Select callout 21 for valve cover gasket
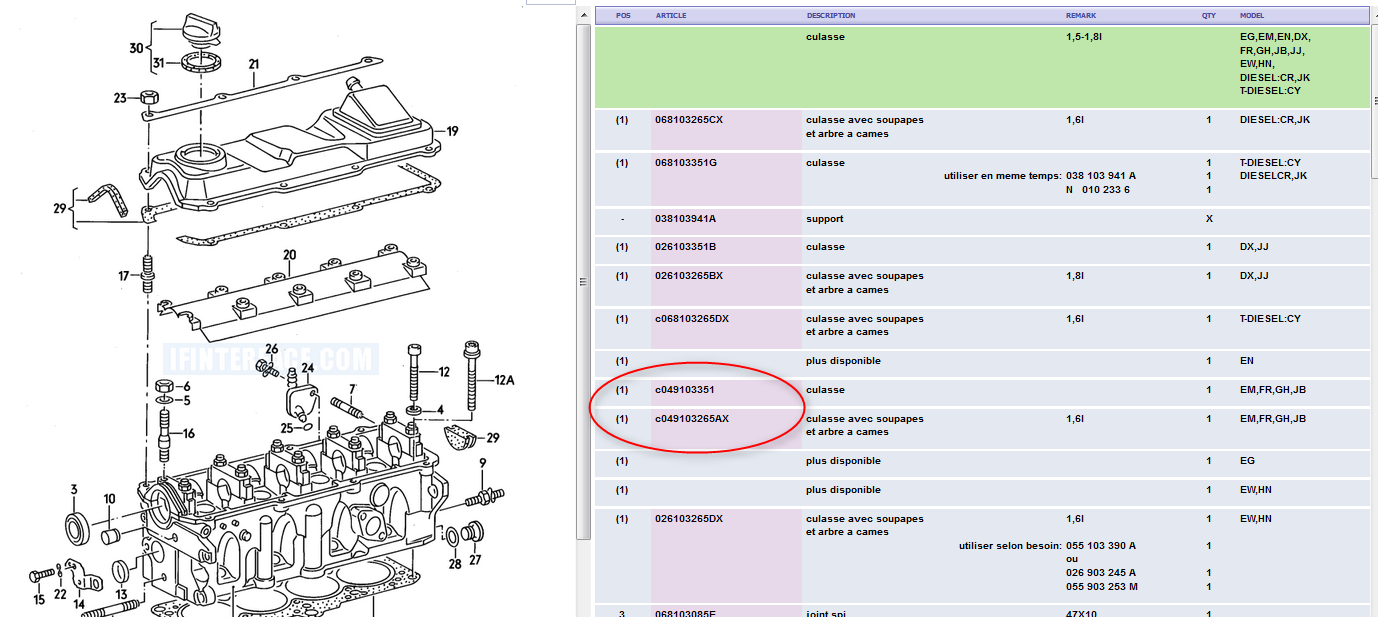The height and width of the screenshot is (617, 1378). [253, 65]
